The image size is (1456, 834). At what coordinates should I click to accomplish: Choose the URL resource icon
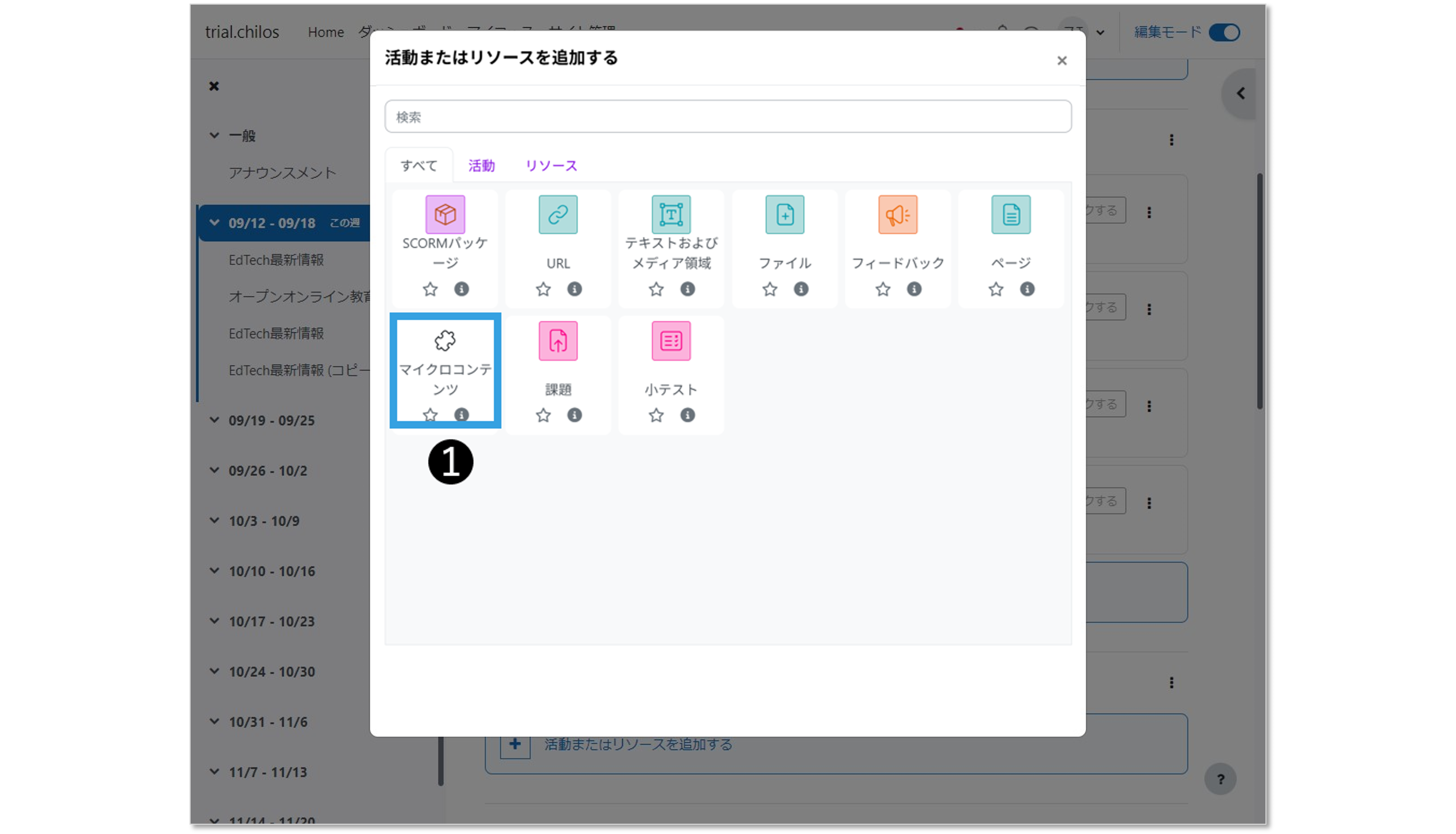558,215
